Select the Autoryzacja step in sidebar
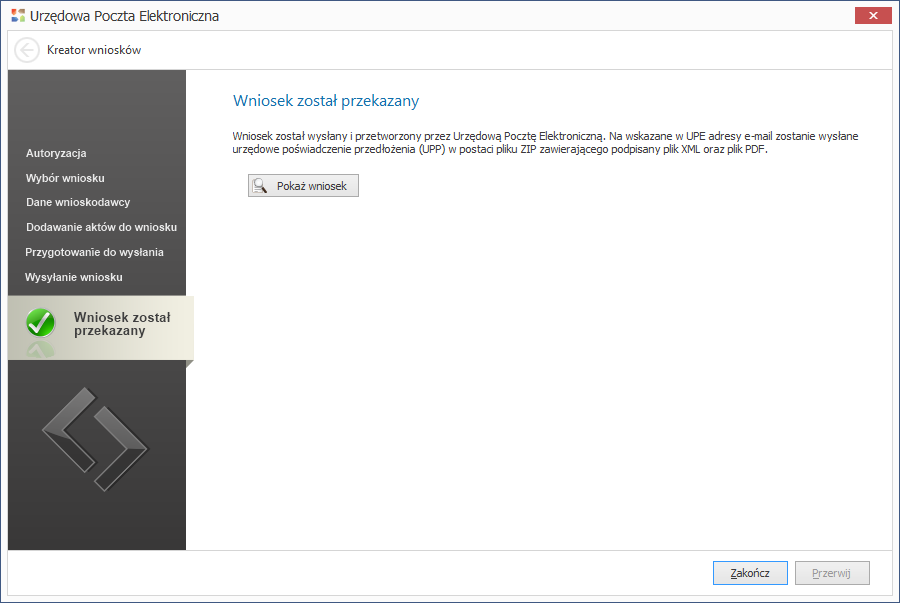 (56, 153)
